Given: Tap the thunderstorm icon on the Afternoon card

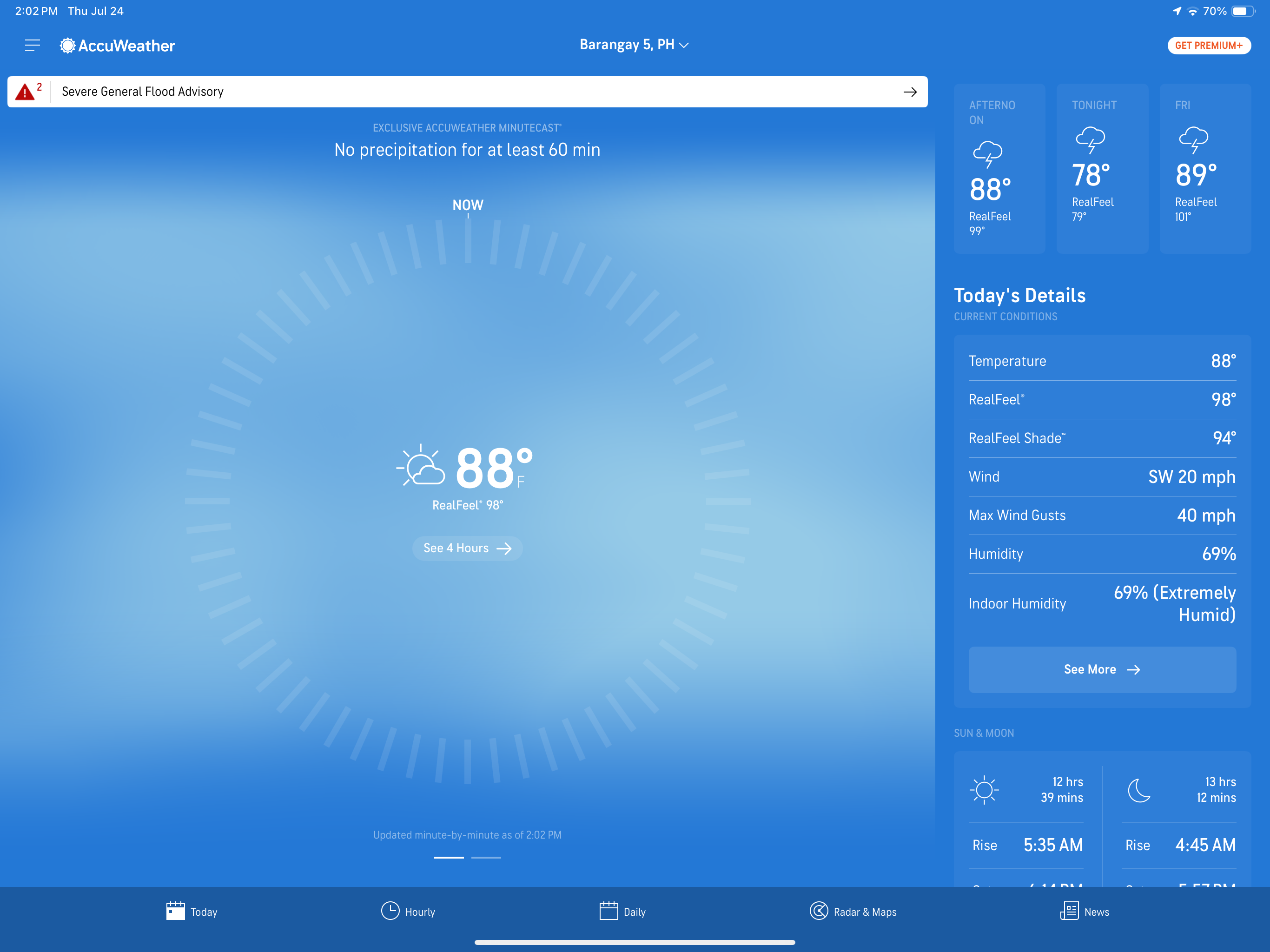Looking at the screenshot, I should [x=987, y=154].
